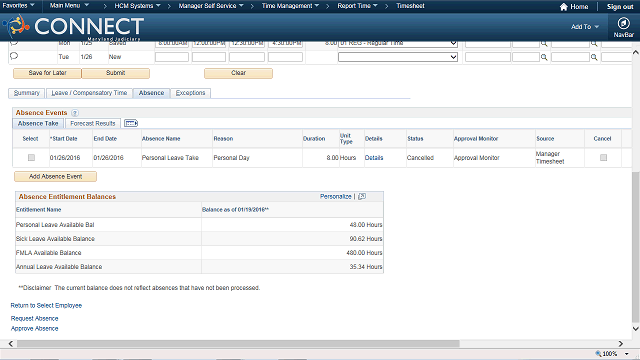Viewport: 640px width, 360px height.
Task: Open the NavBar compass icon
Action: coord(623,23)
